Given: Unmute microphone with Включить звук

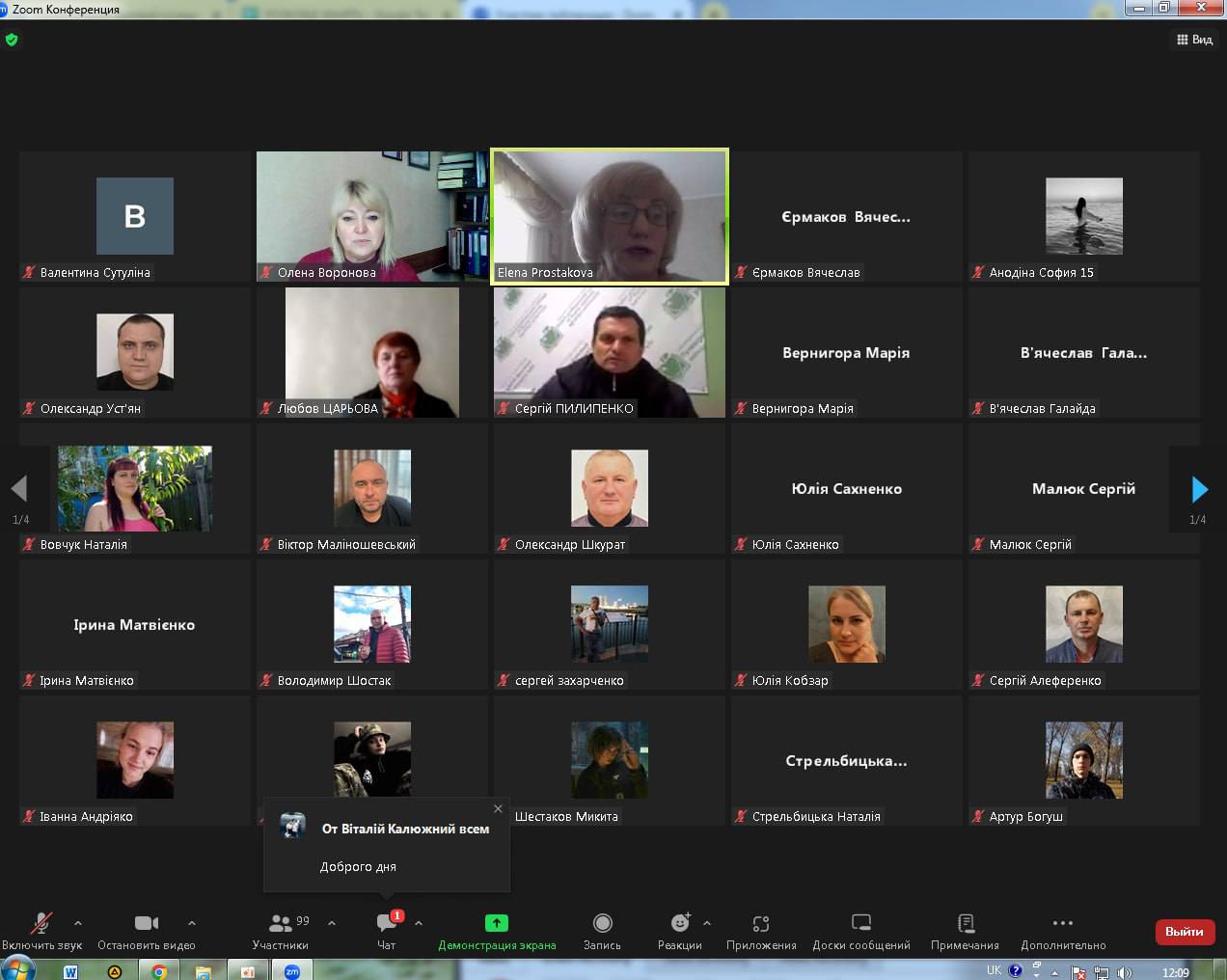Looking at the screenshot, I should click(x=41, y=929).
